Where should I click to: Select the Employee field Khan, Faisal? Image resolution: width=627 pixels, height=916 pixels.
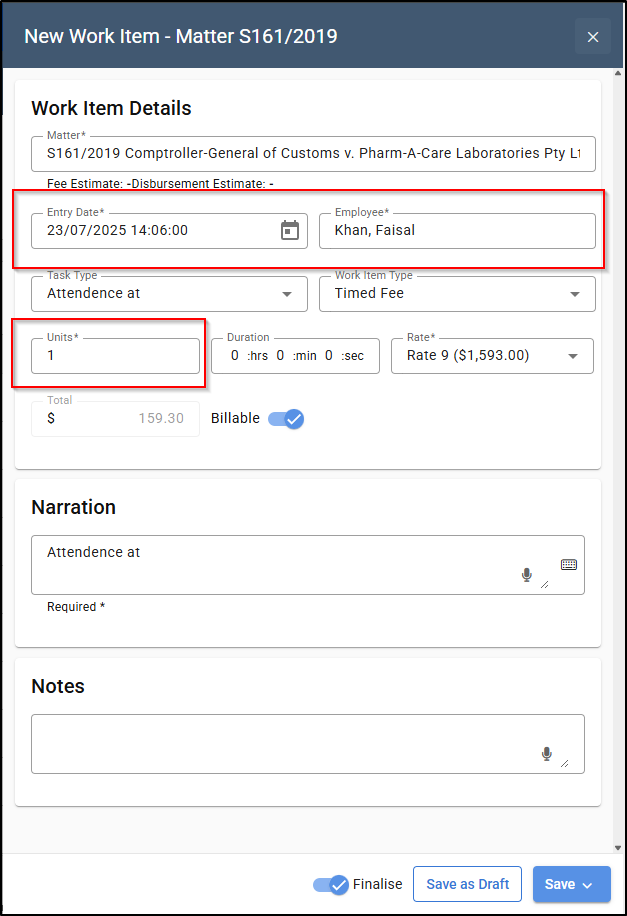(457, 231)
